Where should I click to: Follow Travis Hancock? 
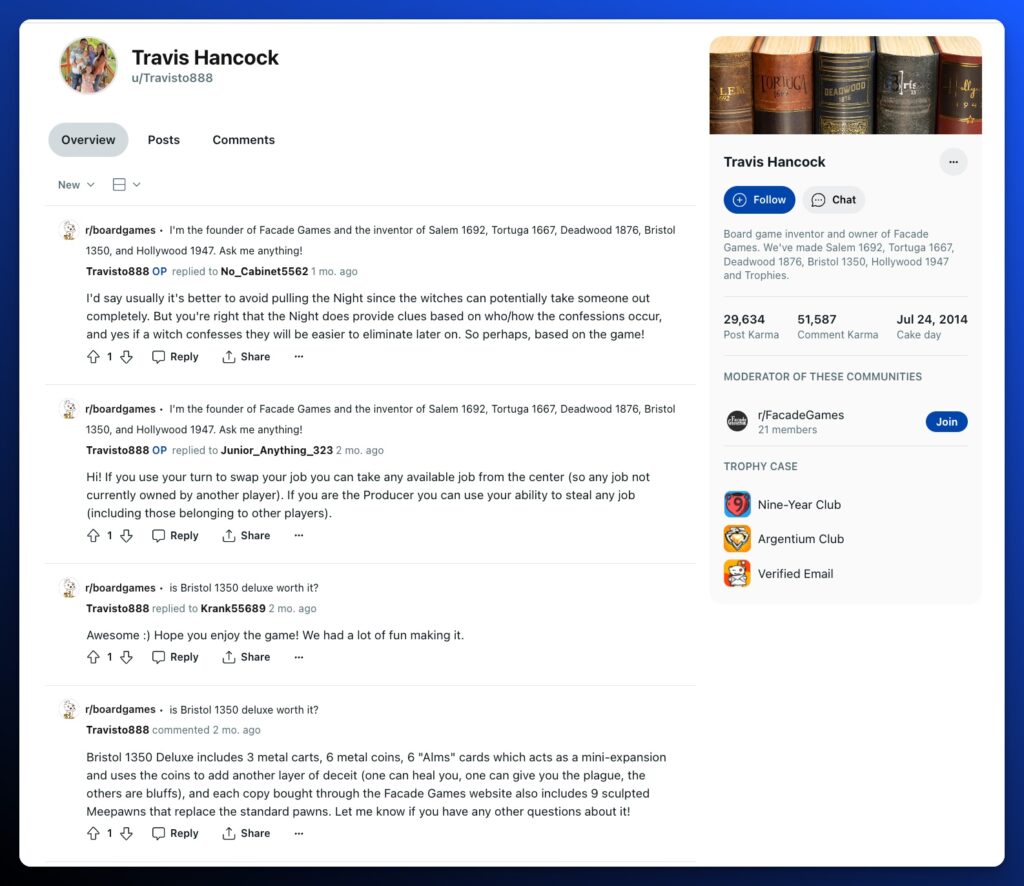[759, 200]
